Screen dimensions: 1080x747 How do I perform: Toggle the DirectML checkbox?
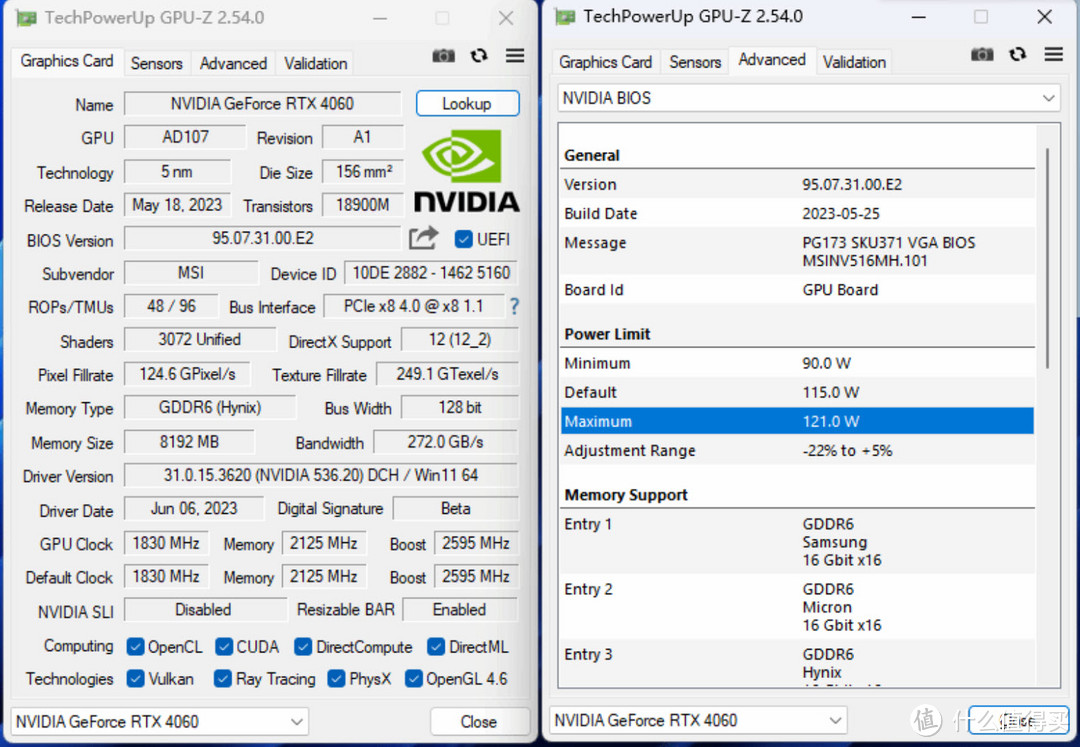tap(436, 647)
